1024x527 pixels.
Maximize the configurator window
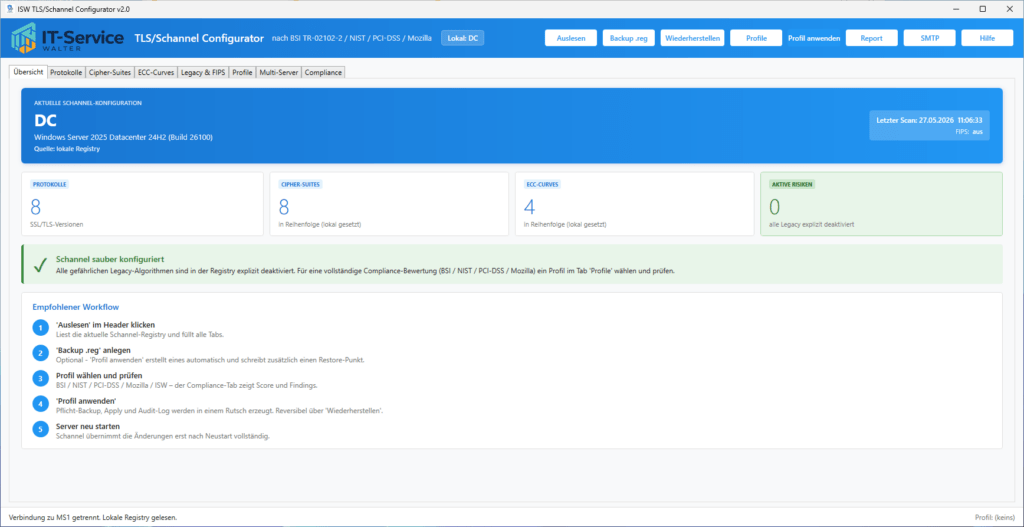pyautogui.click(x=982, y=9)
